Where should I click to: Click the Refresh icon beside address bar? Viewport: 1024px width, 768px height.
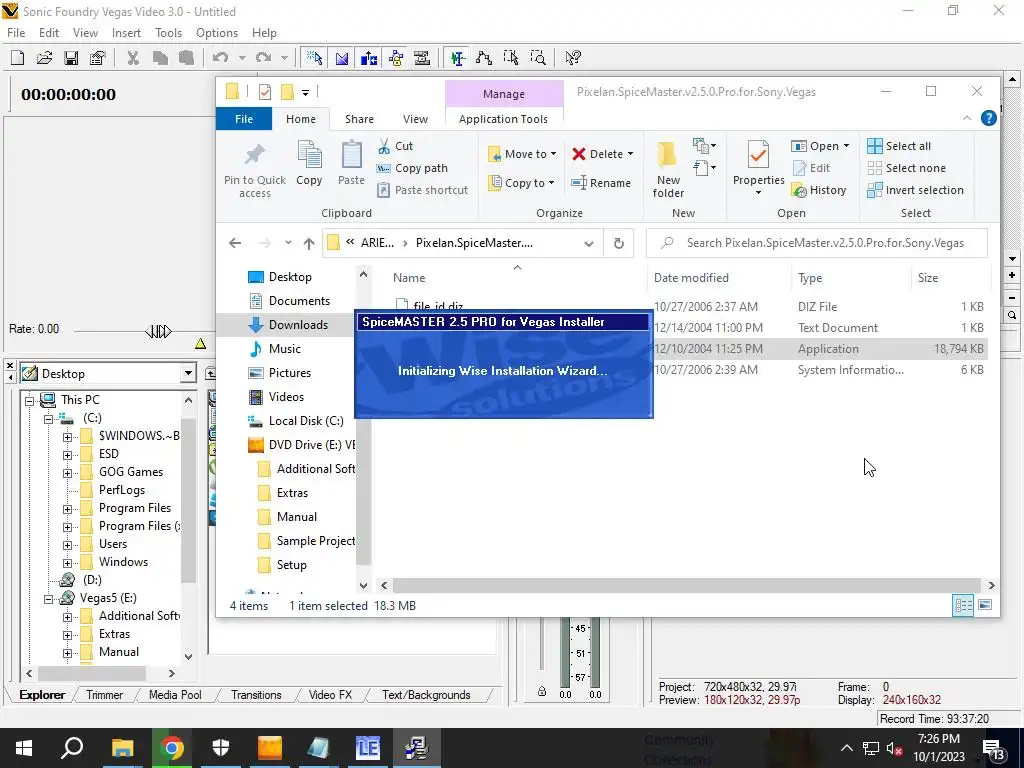click(618, 243)
